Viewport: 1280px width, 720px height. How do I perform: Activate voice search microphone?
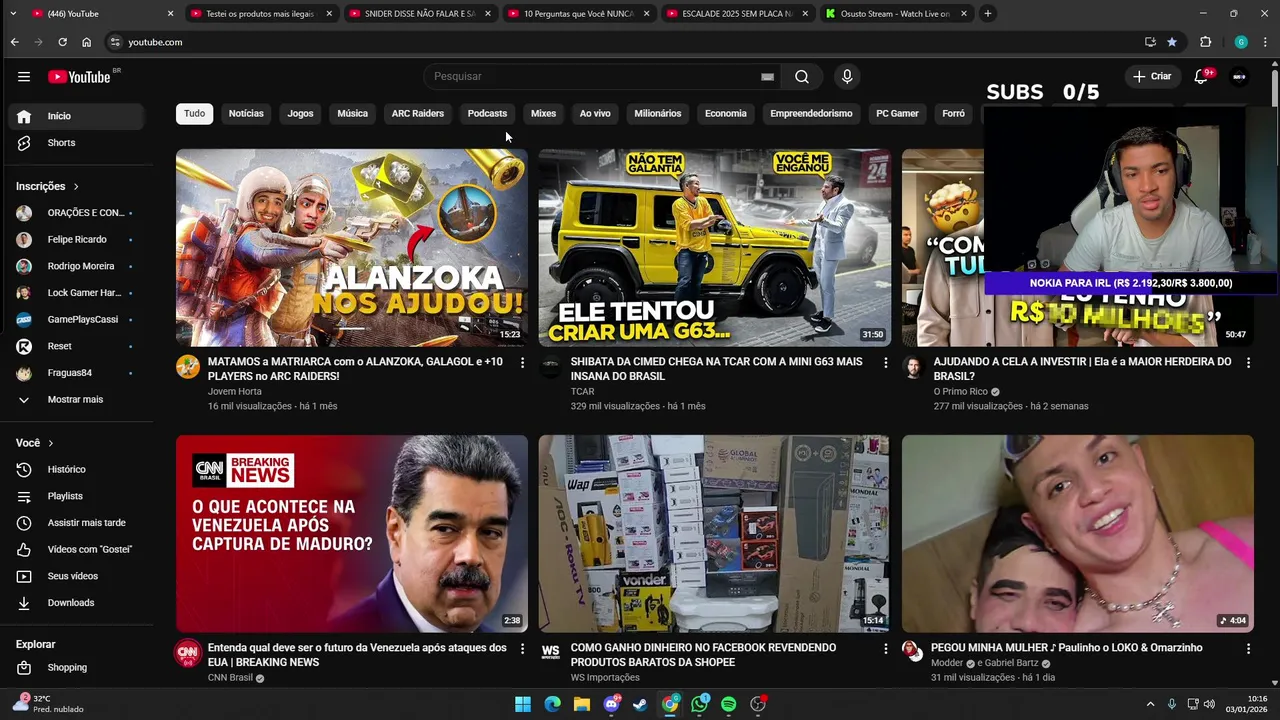847,77
